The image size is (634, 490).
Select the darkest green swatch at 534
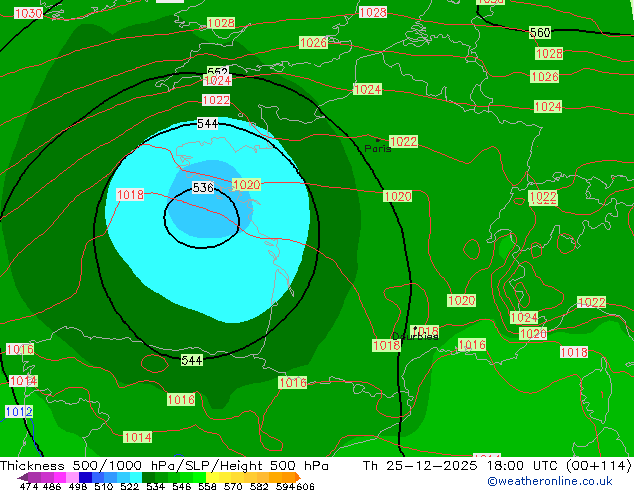(148, 477)
